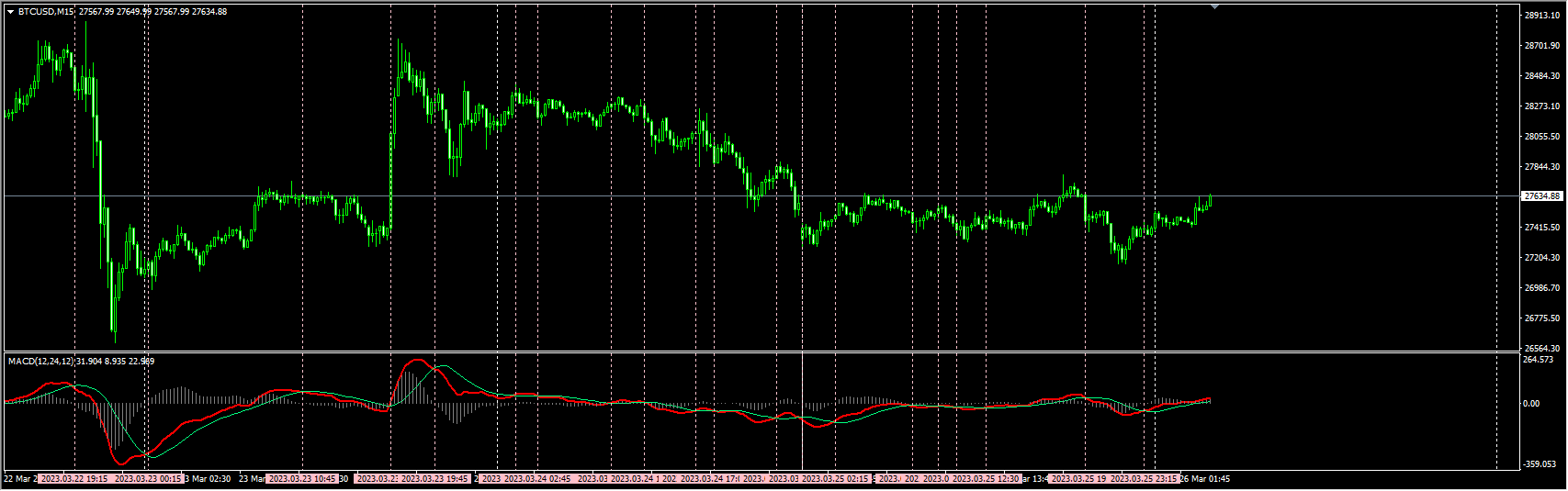Click the 26775.50 price scale value
1568x491 pixels.
1542,318
